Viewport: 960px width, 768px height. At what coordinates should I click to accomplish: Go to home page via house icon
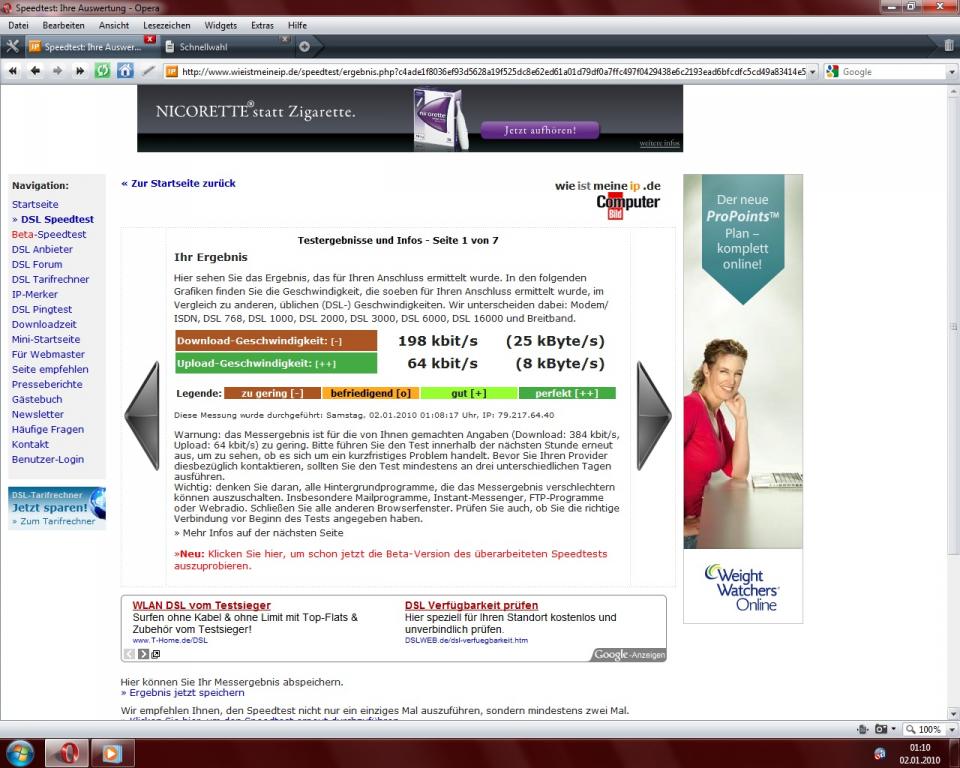click(125, 71)
